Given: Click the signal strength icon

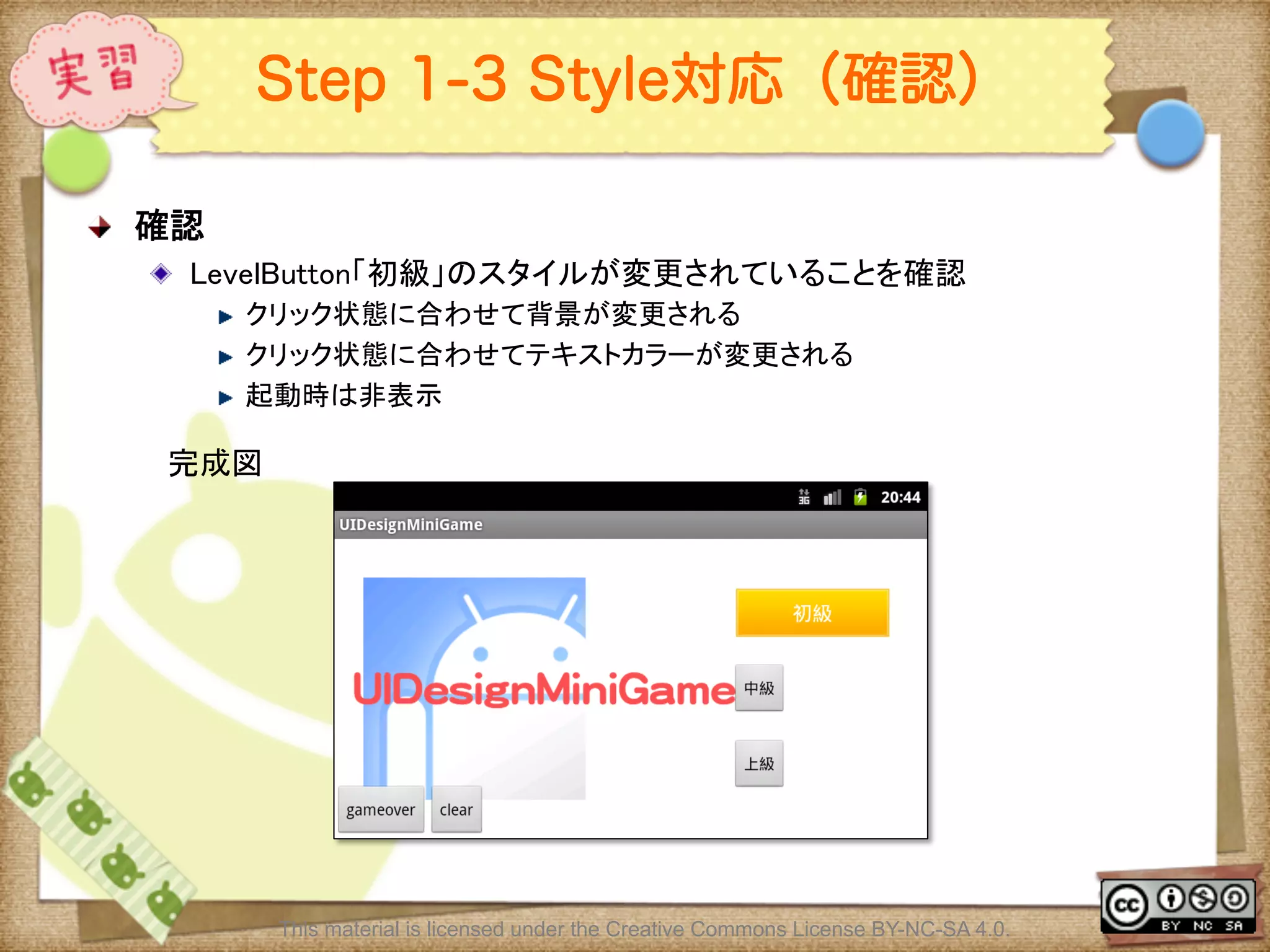Looking at the screenshot, I should tap(832, 497).
